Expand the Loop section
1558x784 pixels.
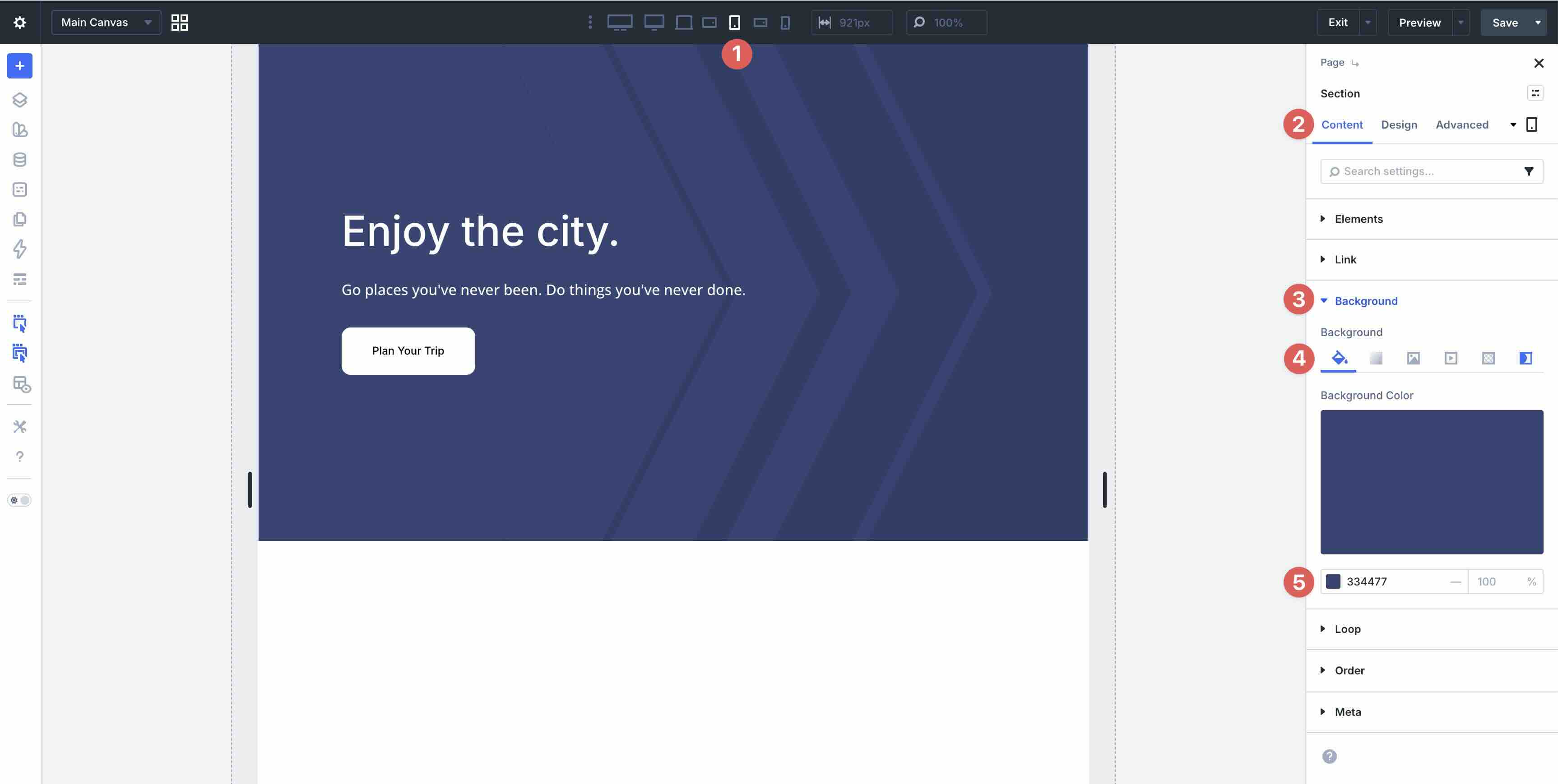click(x=1348, y=629)
